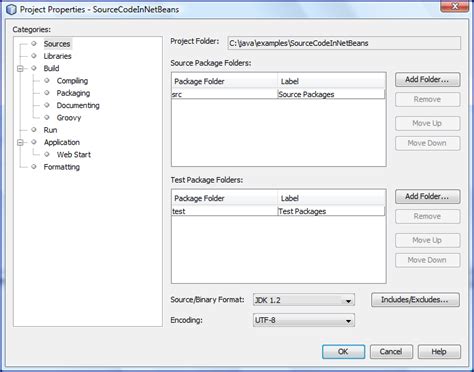Click the bullet icon beside Sources
This screenshot has height=372, width=474.
34,43
